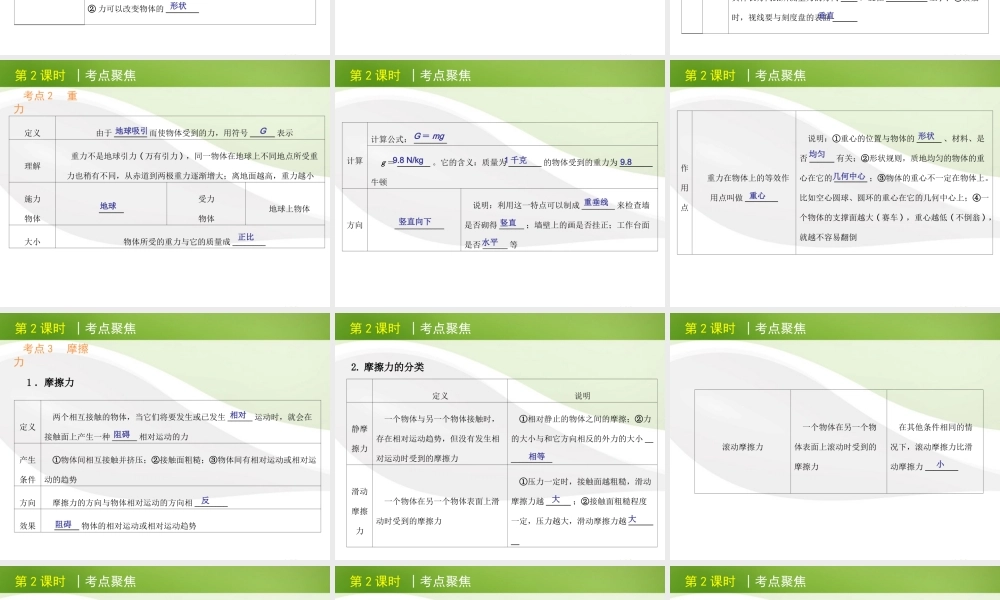Viewport: 1000px width, 600px height.
Task: Select the answer 重心
Action: [757, 196]
